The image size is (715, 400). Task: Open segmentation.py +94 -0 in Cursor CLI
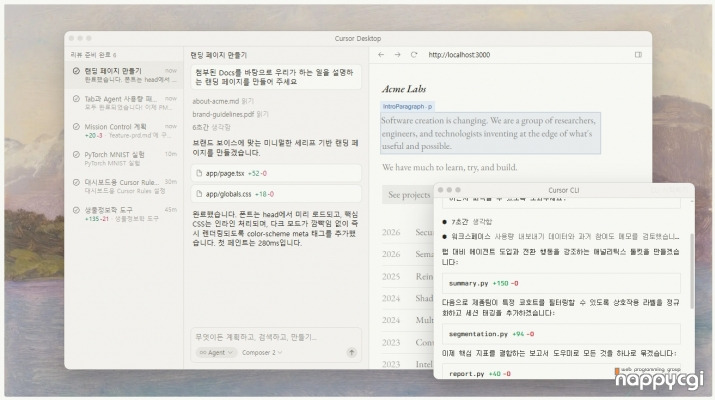coord(561,334)
